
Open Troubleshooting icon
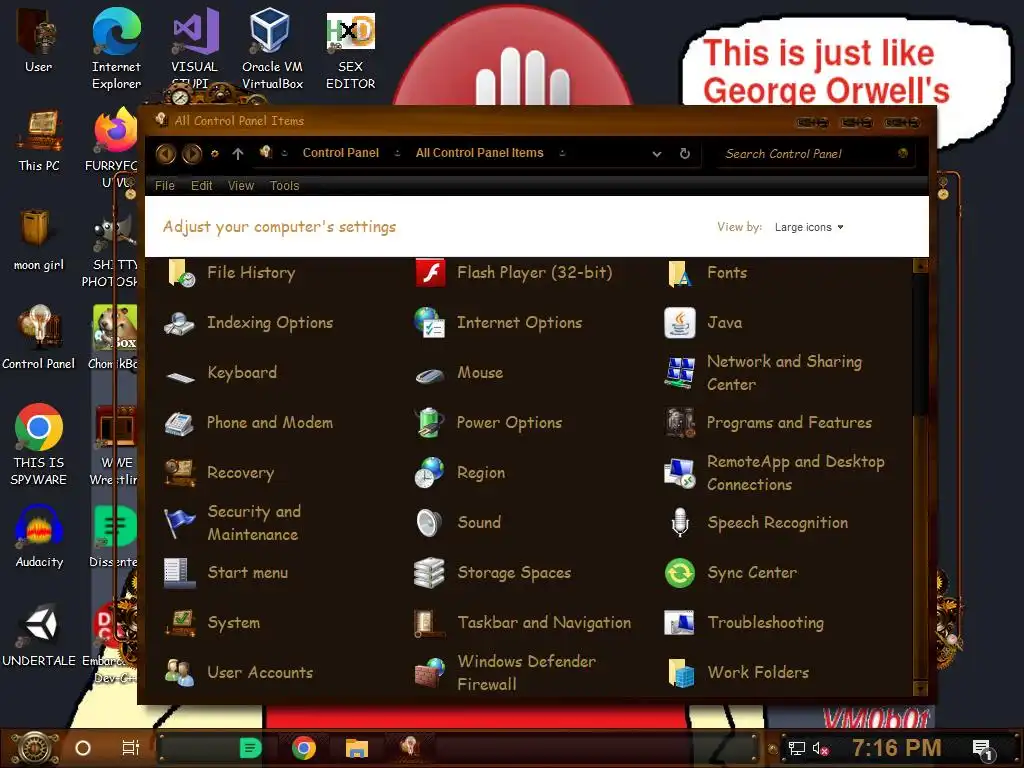pyautogui.click(x=680, y=623)
